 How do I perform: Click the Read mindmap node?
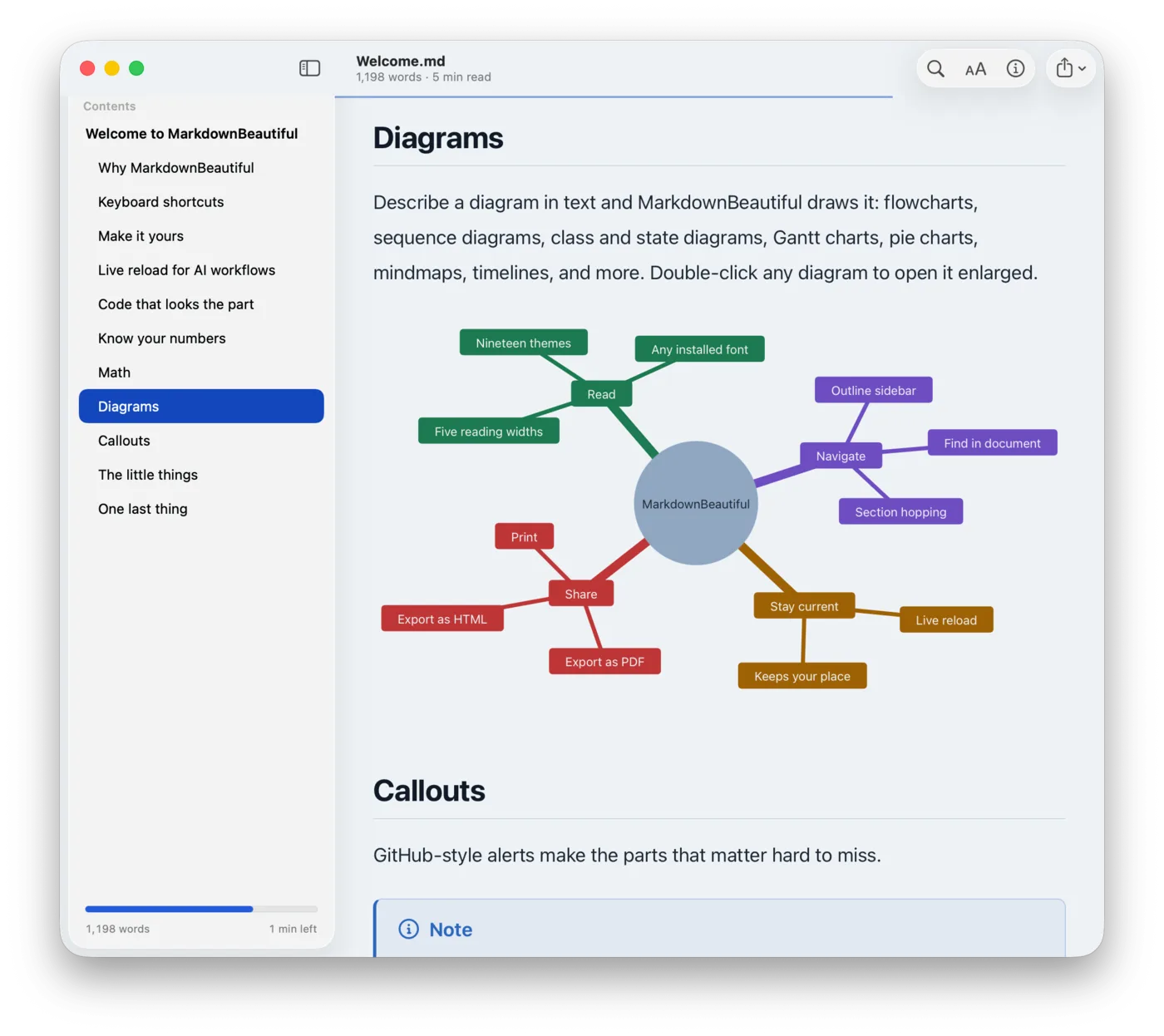click(x=601, y=394)
